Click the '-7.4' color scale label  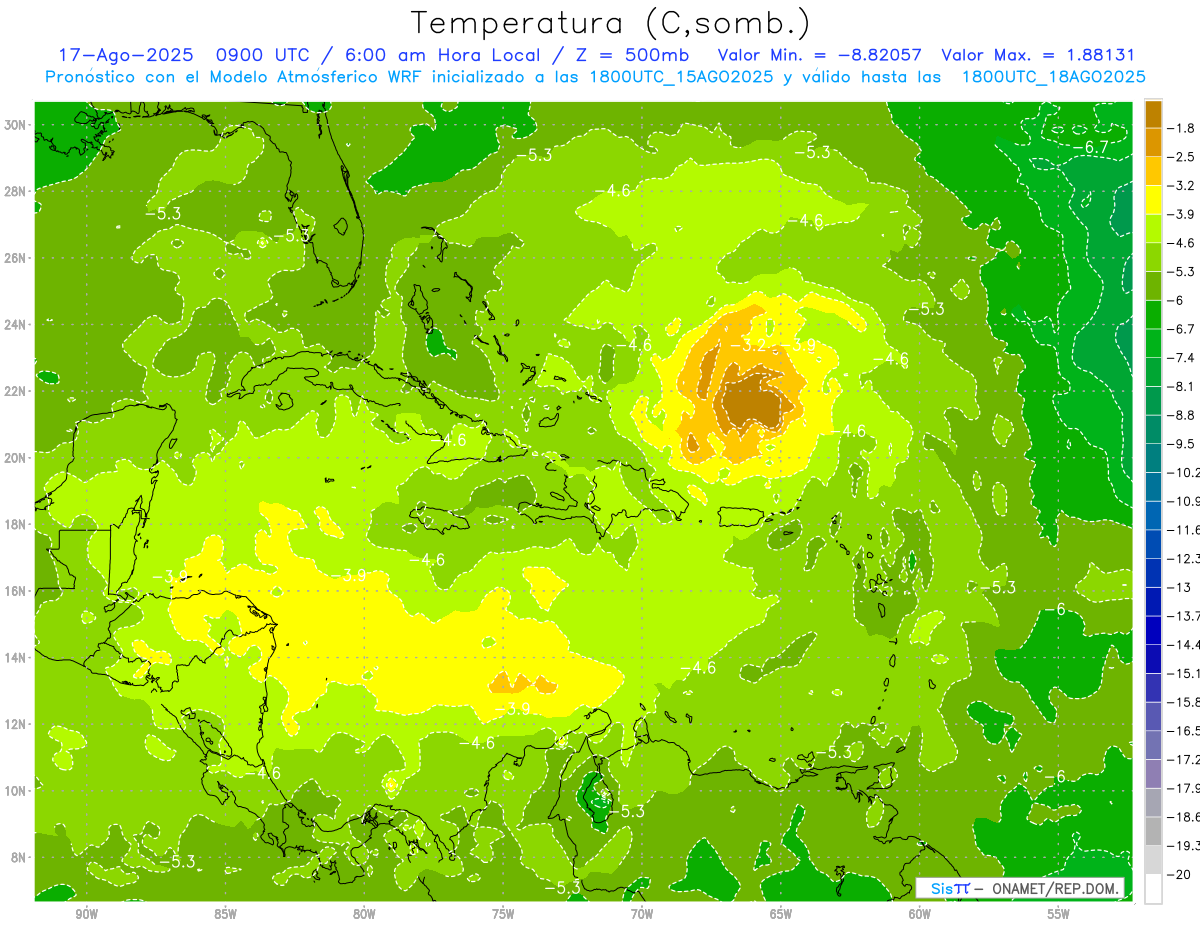click(x=1182, y=358)
